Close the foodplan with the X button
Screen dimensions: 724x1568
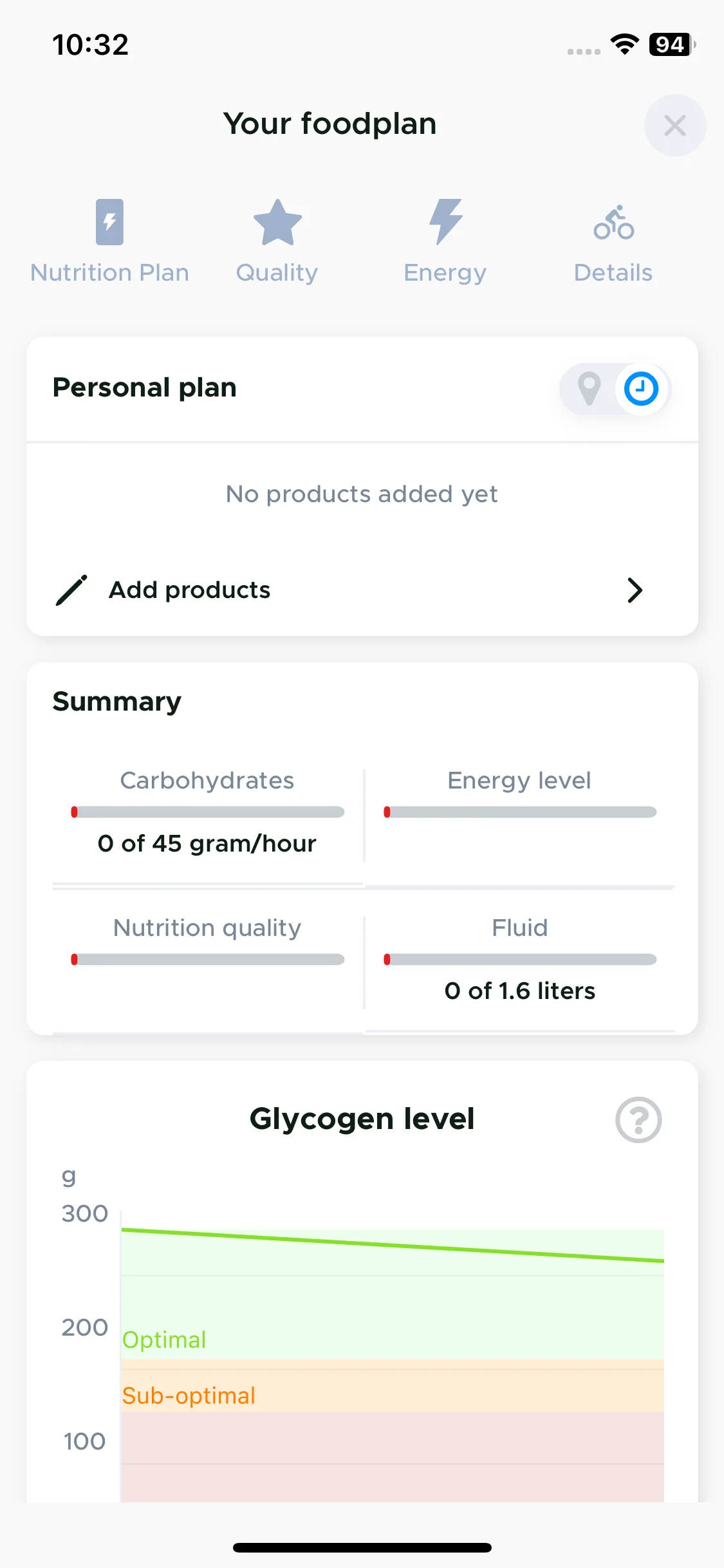(x=675, y=126)
